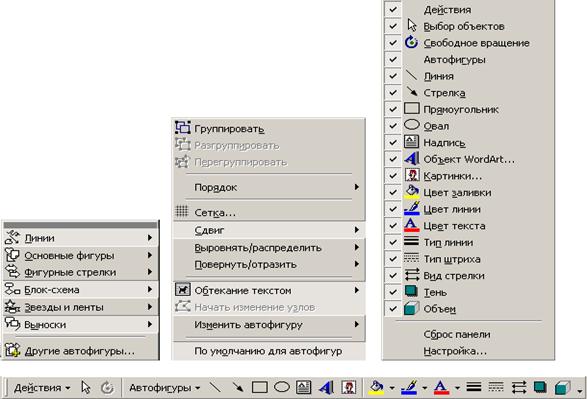587x399 pixels.
Task: Insert WordArt via the toolbar icon
Action: click(x=326, y=387)
